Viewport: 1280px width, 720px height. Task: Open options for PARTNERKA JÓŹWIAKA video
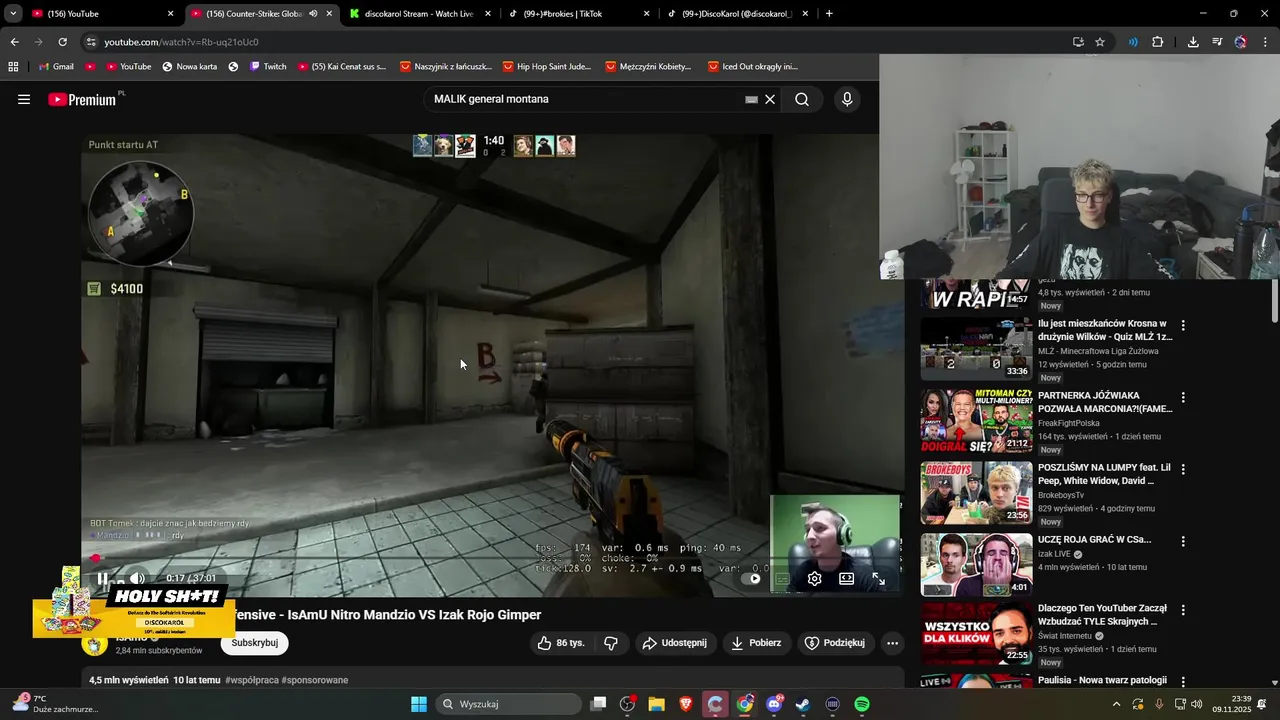[1183, 398]
